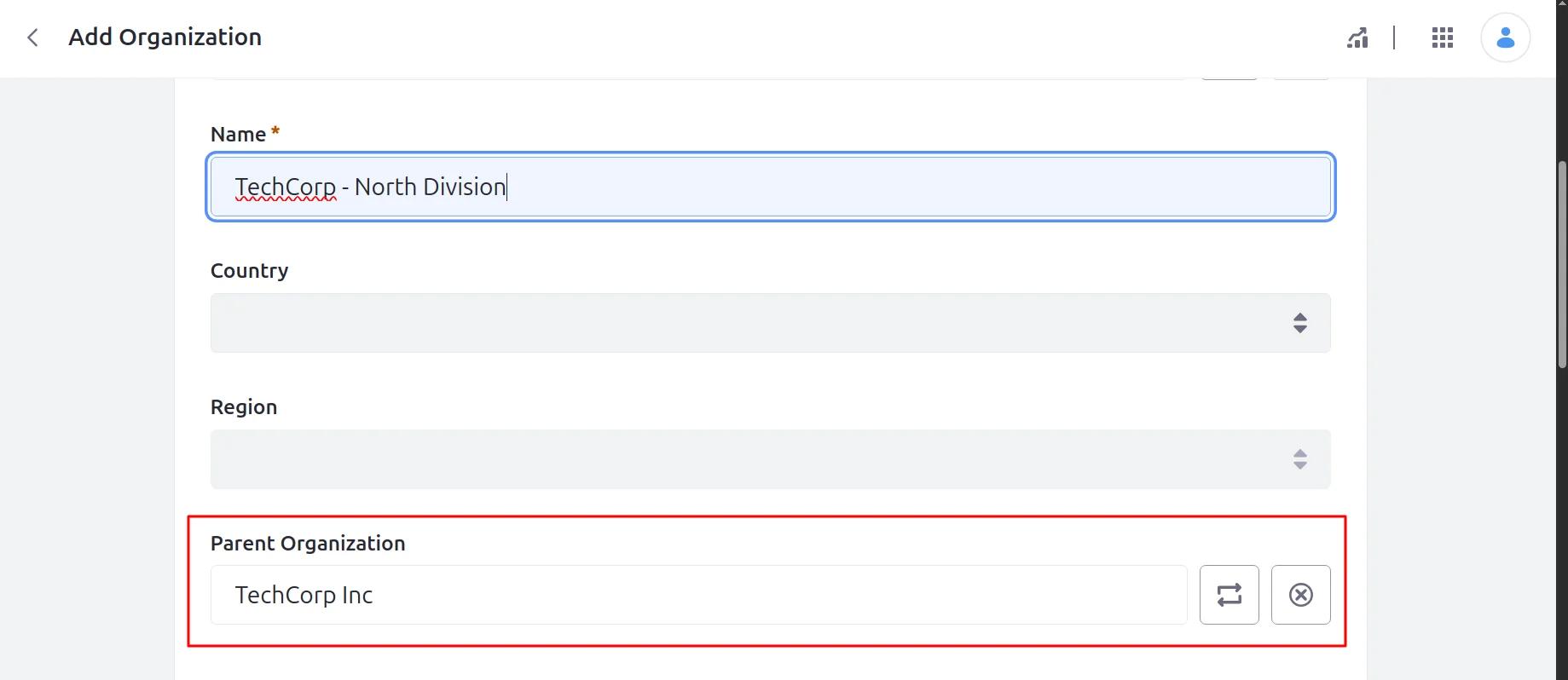
Task: Expand the Region select box
Action: pyautogui.click(x=771, y=459)
